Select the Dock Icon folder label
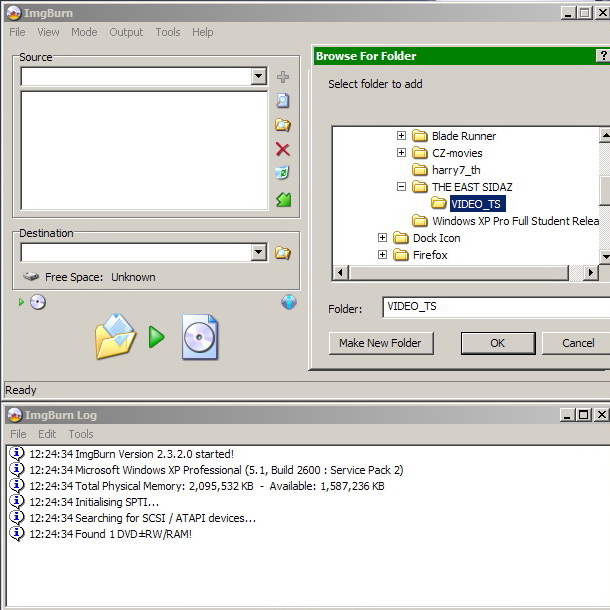Screen dimensions: 610x610 point(436,238)
